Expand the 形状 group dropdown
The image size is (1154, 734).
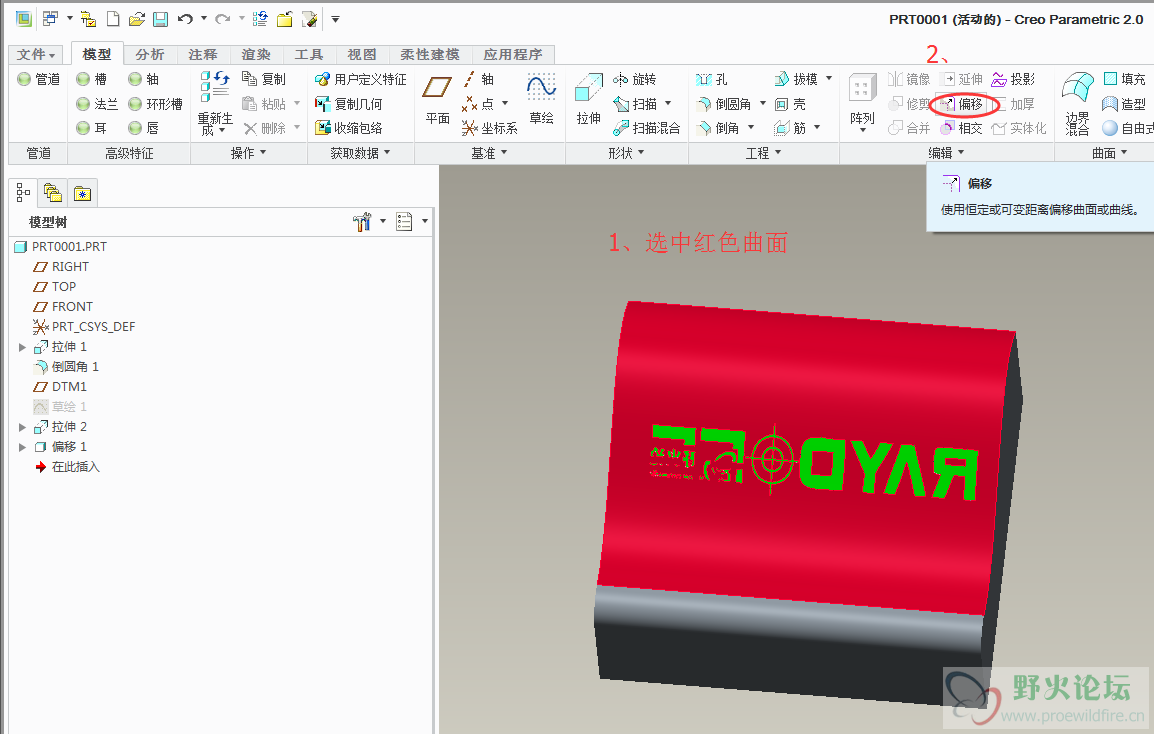point(627,153)
